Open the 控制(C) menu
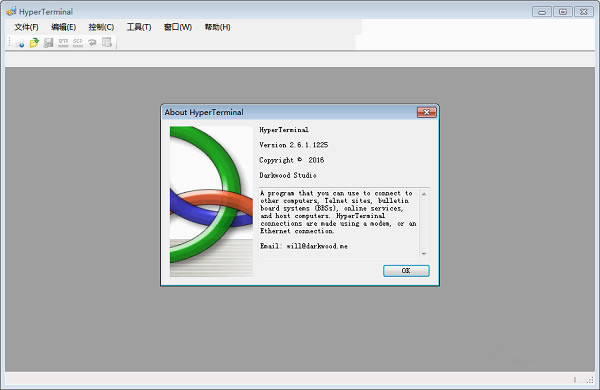This screenshot has height=390, width=600. 101,27
